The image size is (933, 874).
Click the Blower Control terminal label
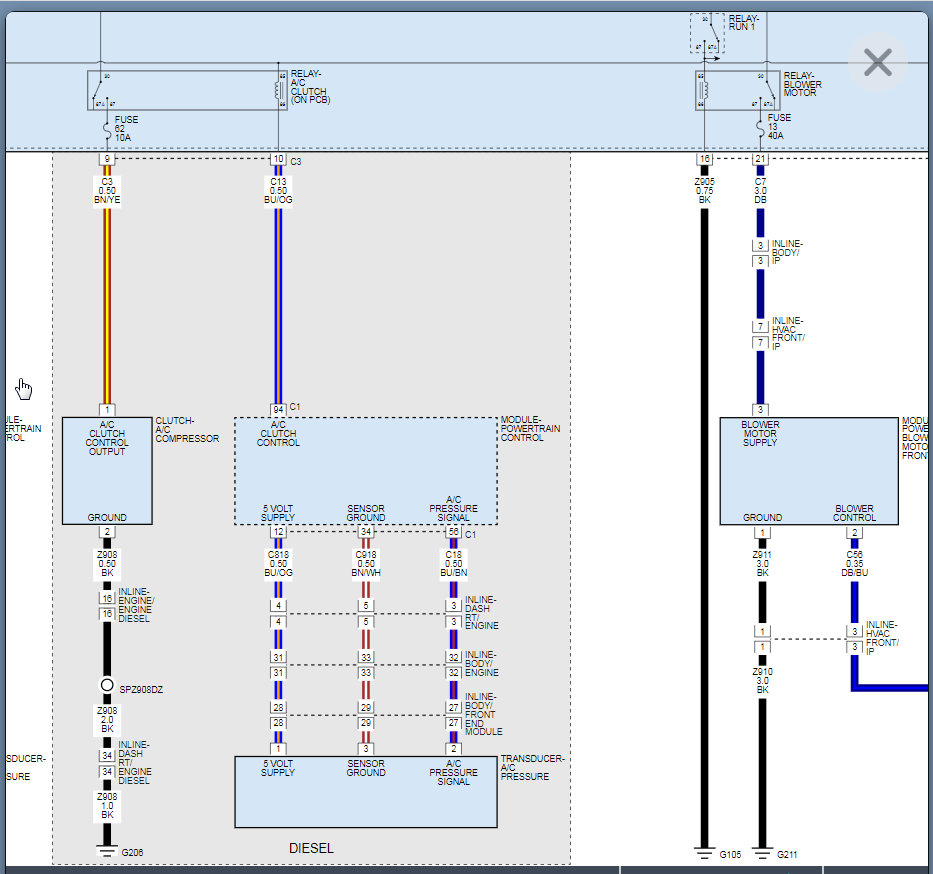click(x=854, y=513)
